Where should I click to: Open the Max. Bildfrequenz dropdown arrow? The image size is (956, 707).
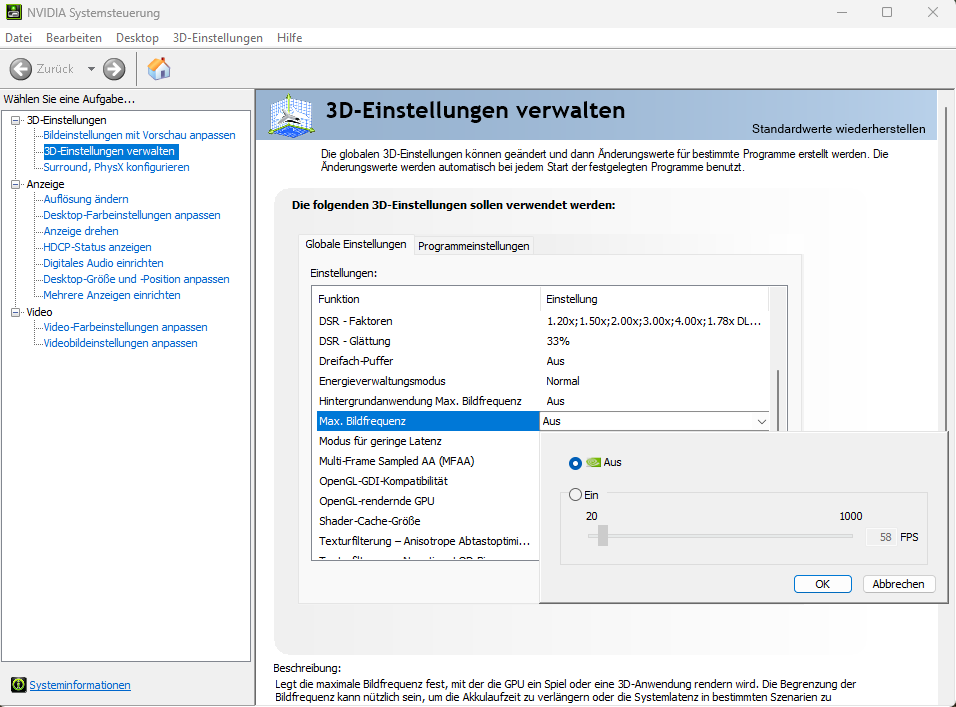(762, 421)
